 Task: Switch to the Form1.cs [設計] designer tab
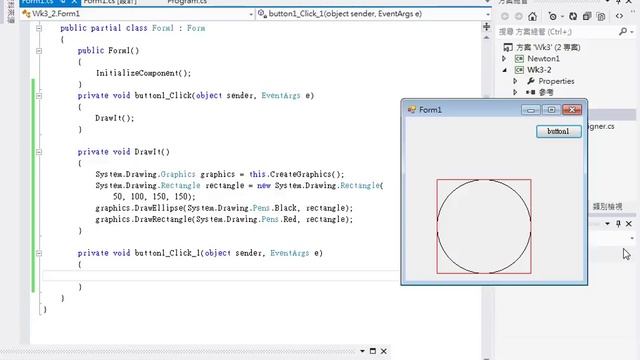pyautogui.click(x=110, y=2)
